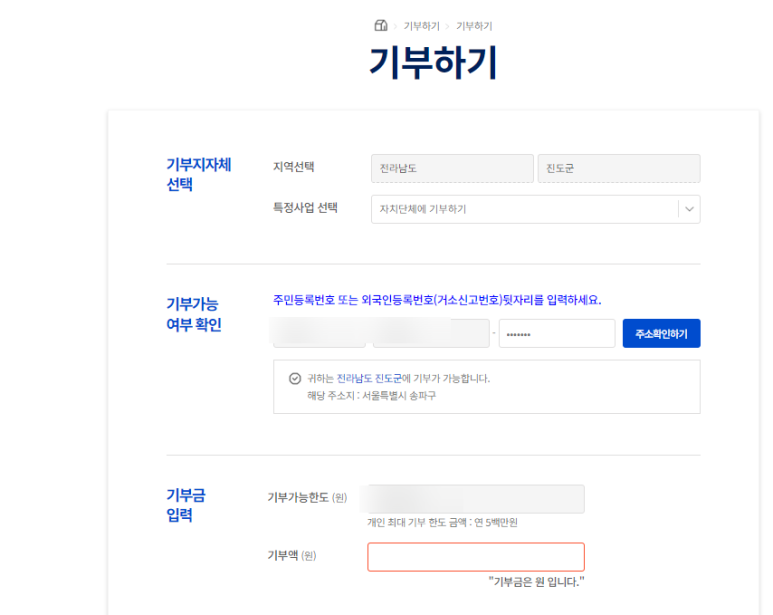Open last 기부하기 breadcrumb link
The height and width of the screenshot is (615, 773).
(474, 26)
